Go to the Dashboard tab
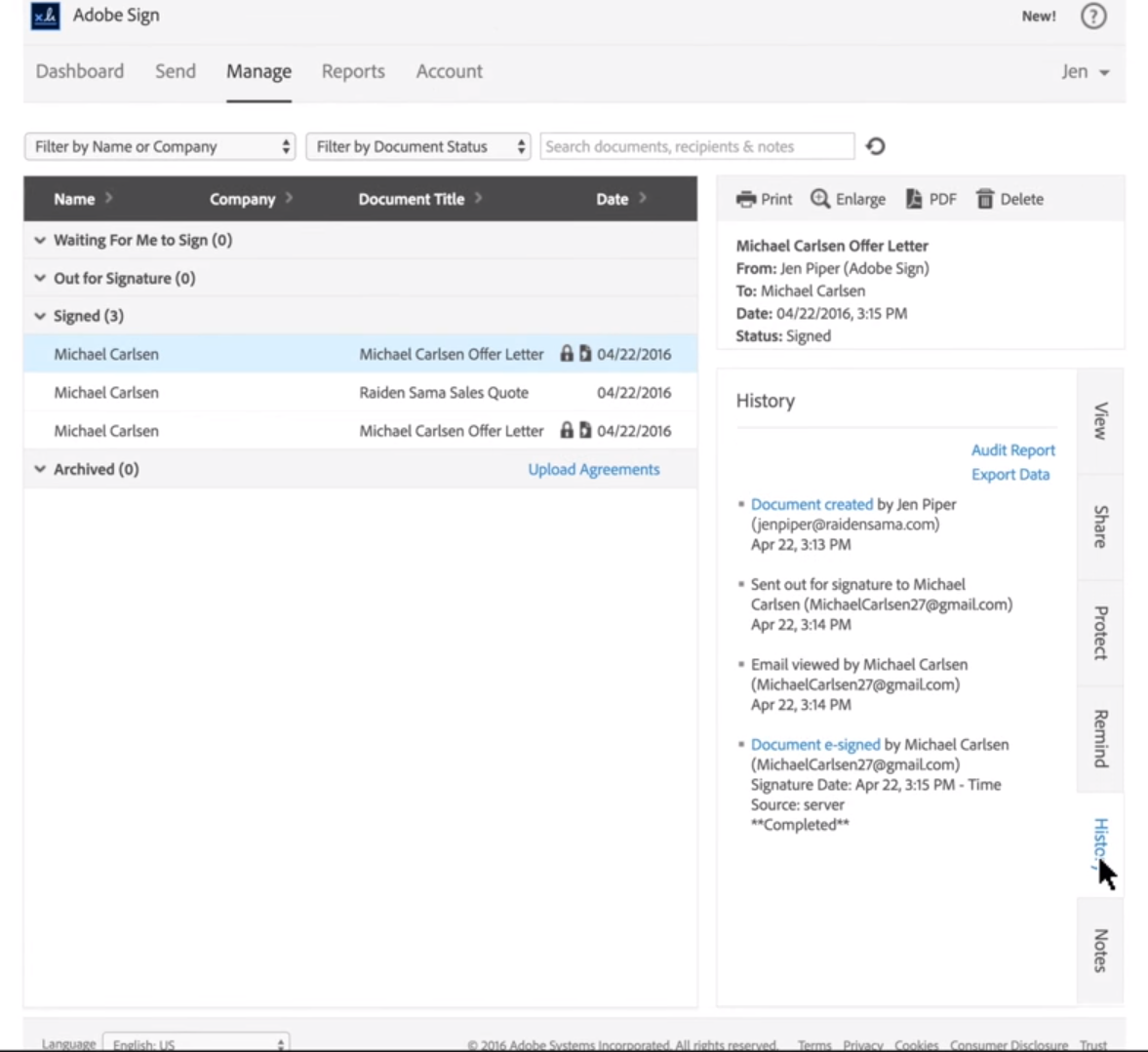Viewport: 1148px width, 1052px height. [x=80, y=71]
